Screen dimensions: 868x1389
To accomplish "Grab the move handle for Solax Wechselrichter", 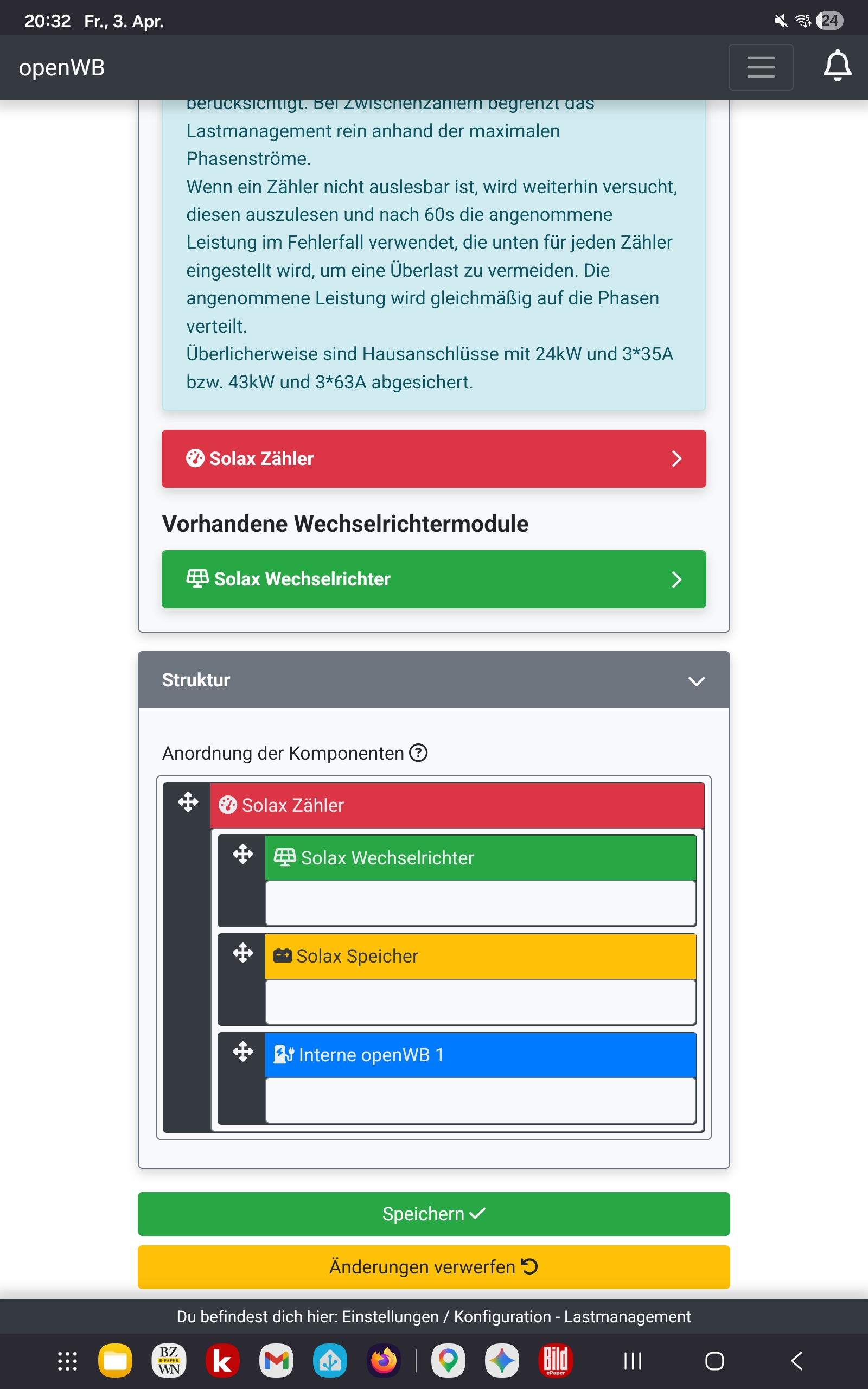I will pos(243,854).
